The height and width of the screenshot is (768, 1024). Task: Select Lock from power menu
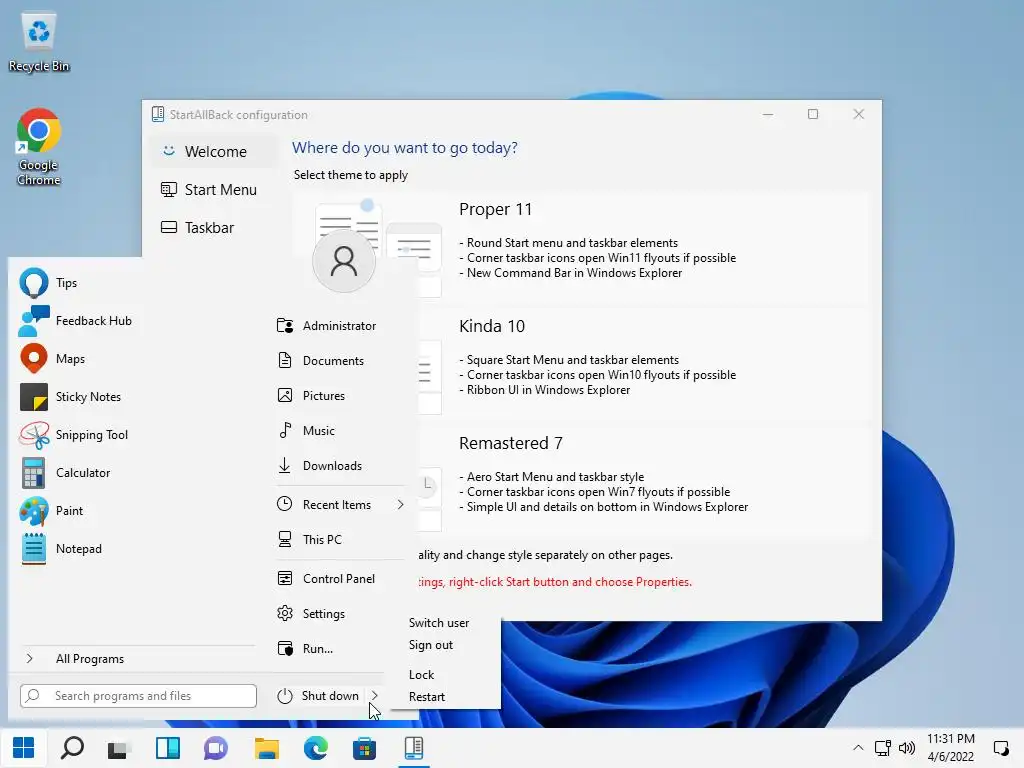[422, 675]
